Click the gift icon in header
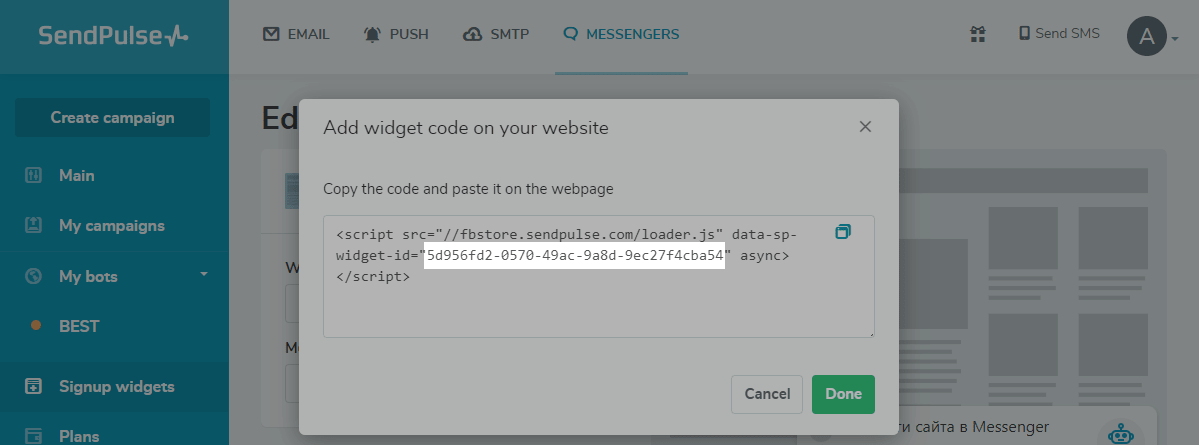The width and height of the screenshot is (1199, 445). pyautogui.click(x=977, y=34)
